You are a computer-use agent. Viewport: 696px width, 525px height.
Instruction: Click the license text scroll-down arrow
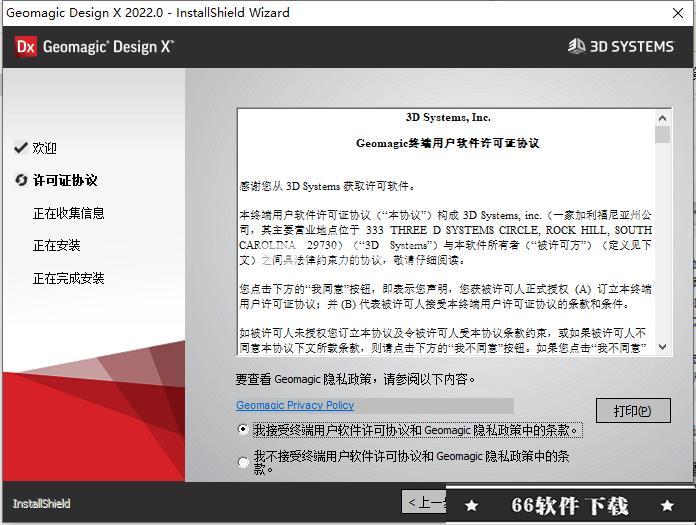(x=662, y=347)
